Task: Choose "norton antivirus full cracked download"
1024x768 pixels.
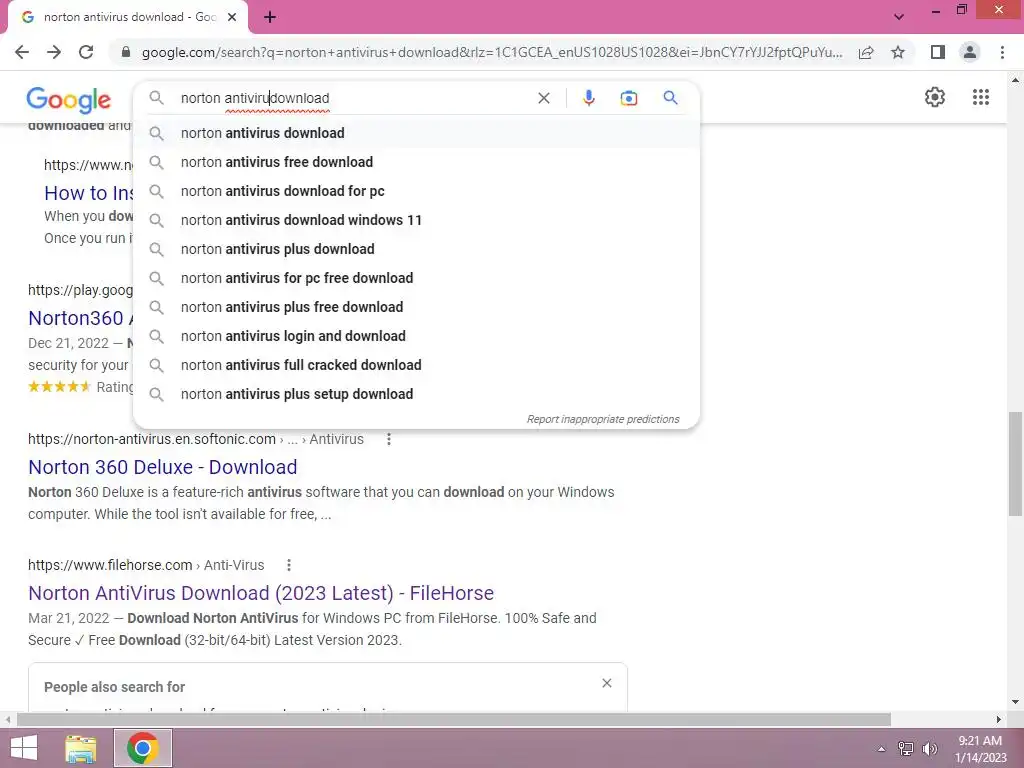Action: tap(417, 365)
